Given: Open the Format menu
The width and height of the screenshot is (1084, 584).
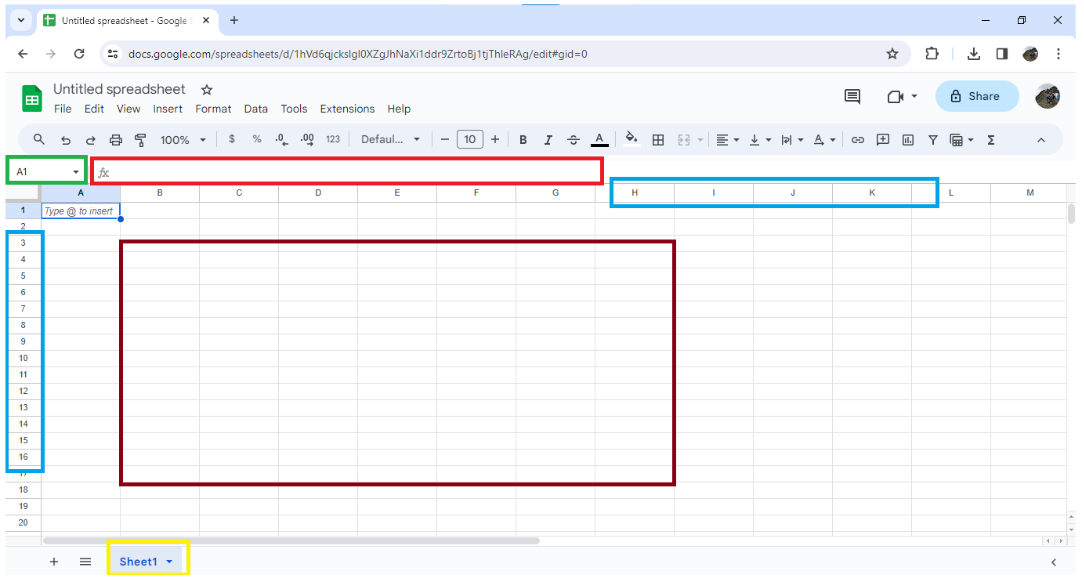Looking at the screenshot, I should 213,109.
